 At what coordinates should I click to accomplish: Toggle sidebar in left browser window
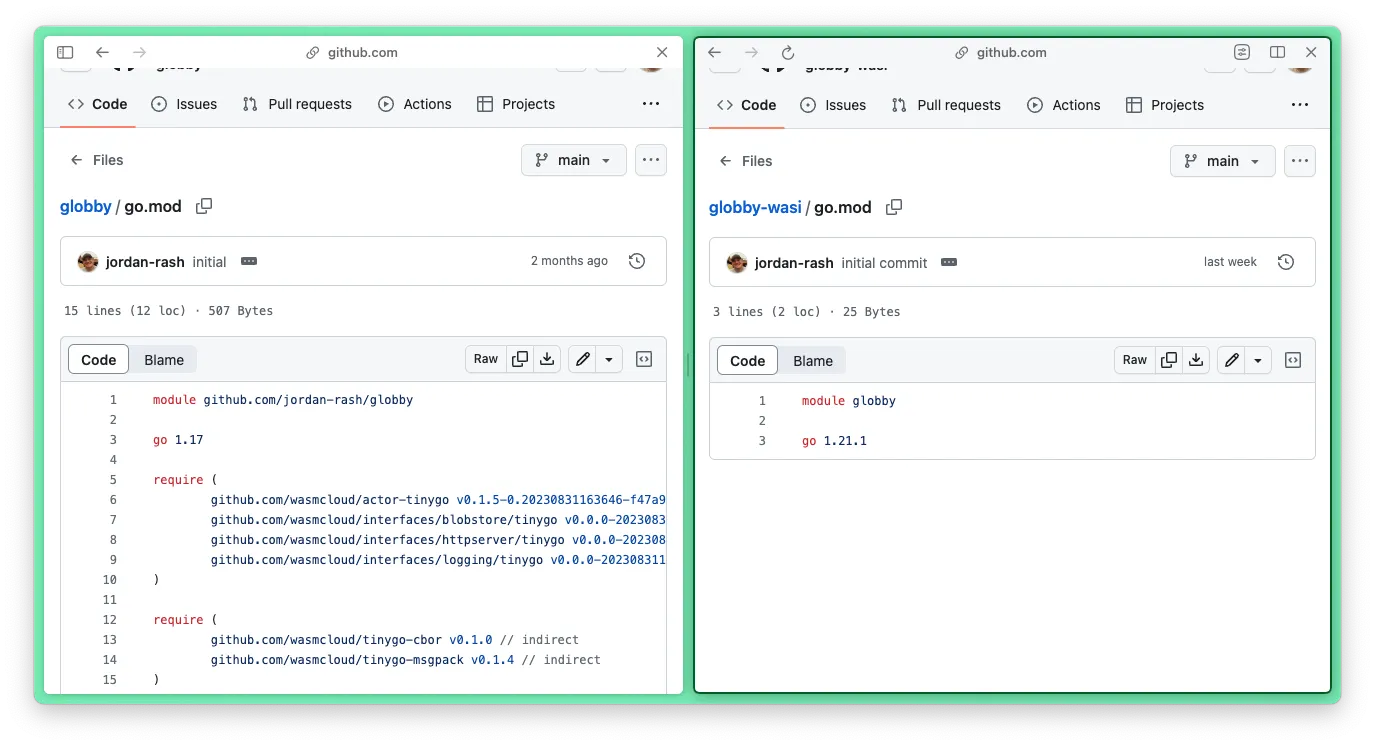[x=65, y=52]
